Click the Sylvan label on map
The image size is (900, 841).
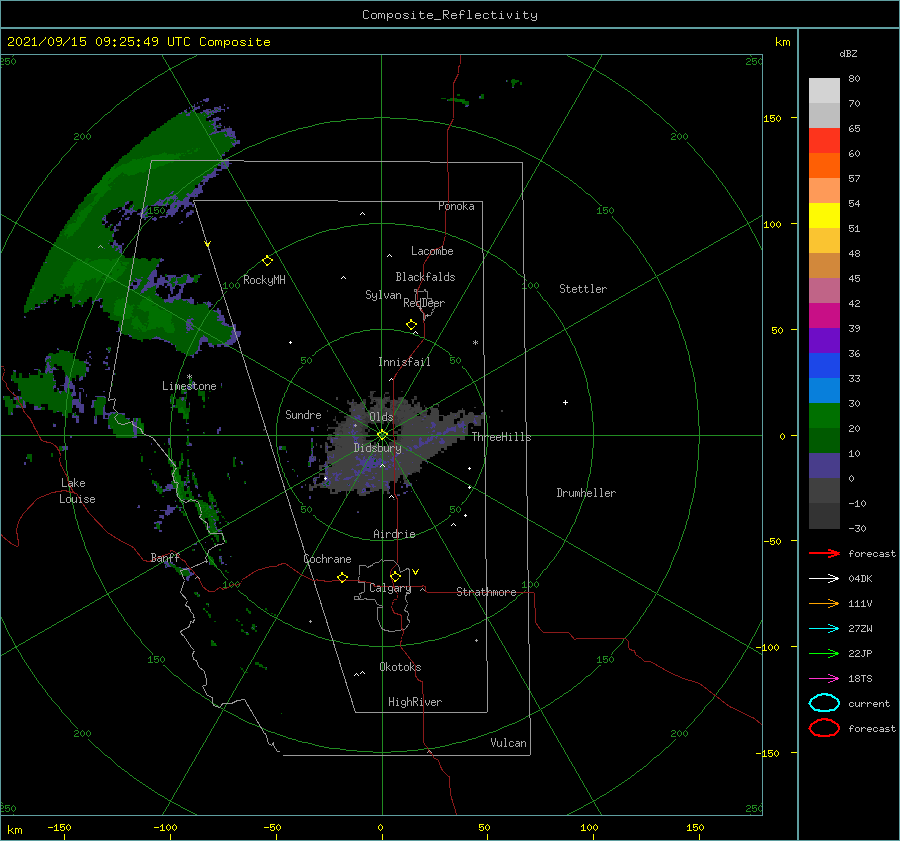pos(383,295)
